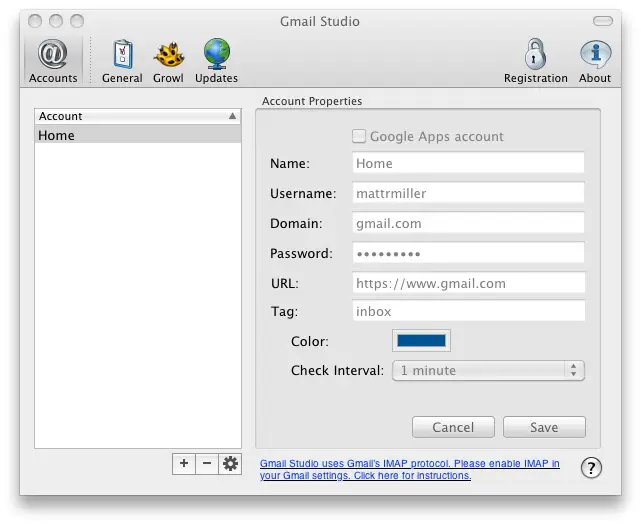Open the Registration padlock pane
641x525 pixels.
[x=536, y=61]
